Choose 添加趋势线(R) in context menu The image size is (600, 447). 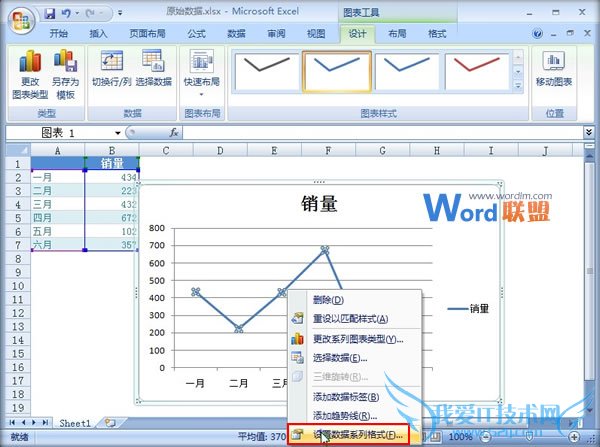(354, 416)
